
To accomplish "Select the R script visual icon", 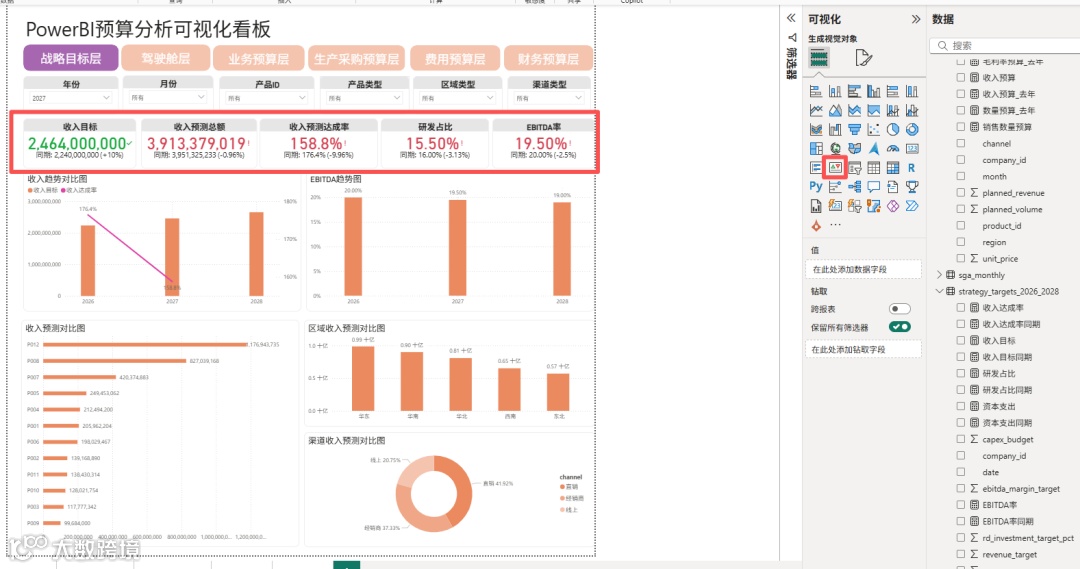I will tap(912, 167).
